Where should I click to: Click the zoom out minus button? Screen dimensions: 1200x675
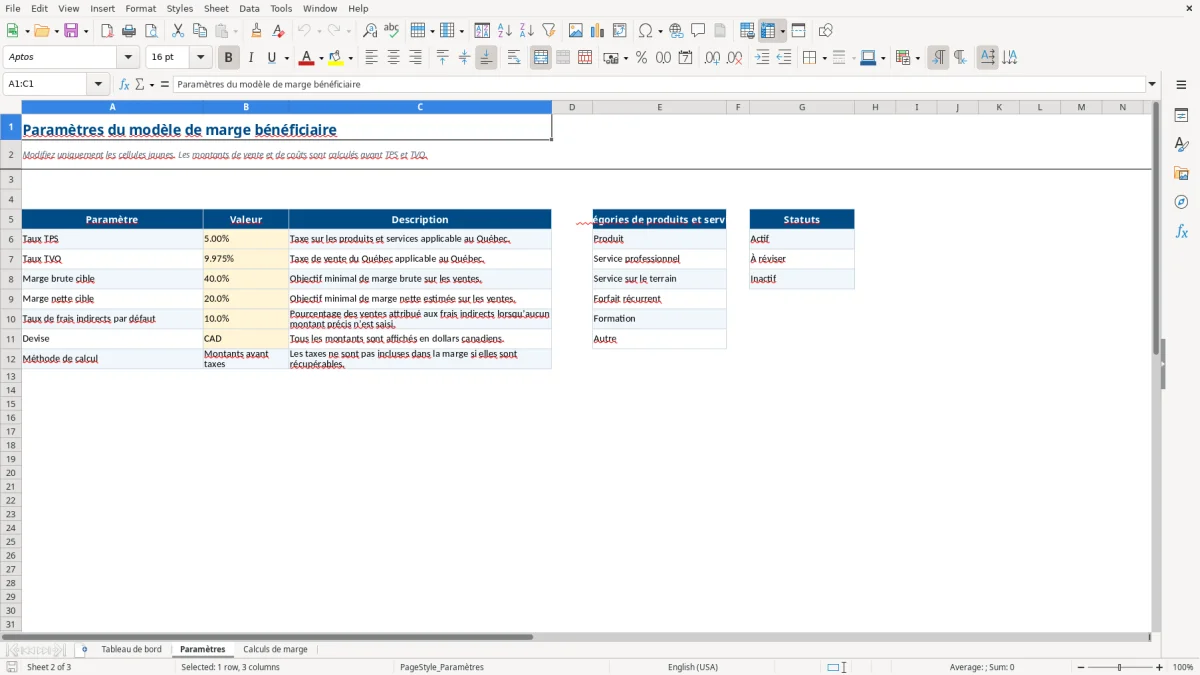point(1079,667)
